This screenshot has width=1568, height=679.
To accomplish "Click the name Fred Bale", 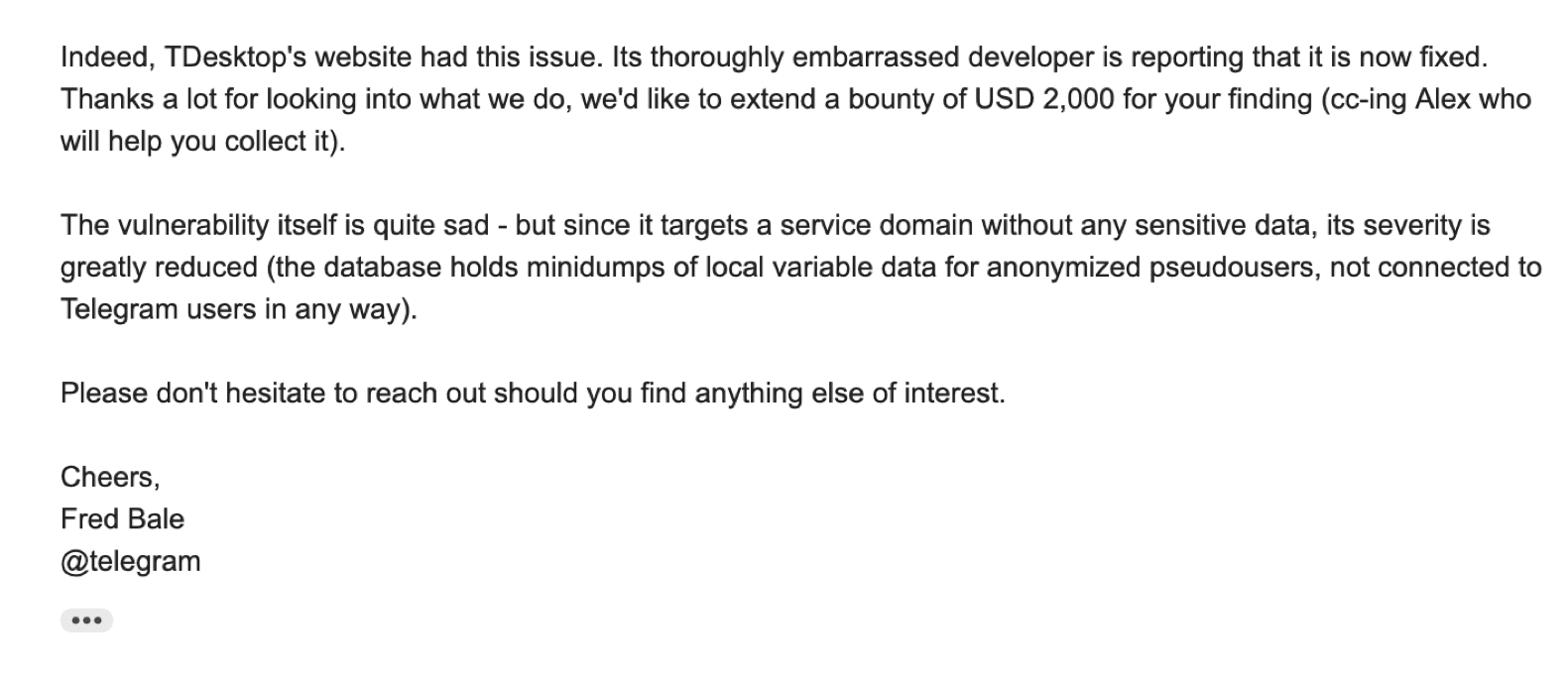I will pos(122,518).
